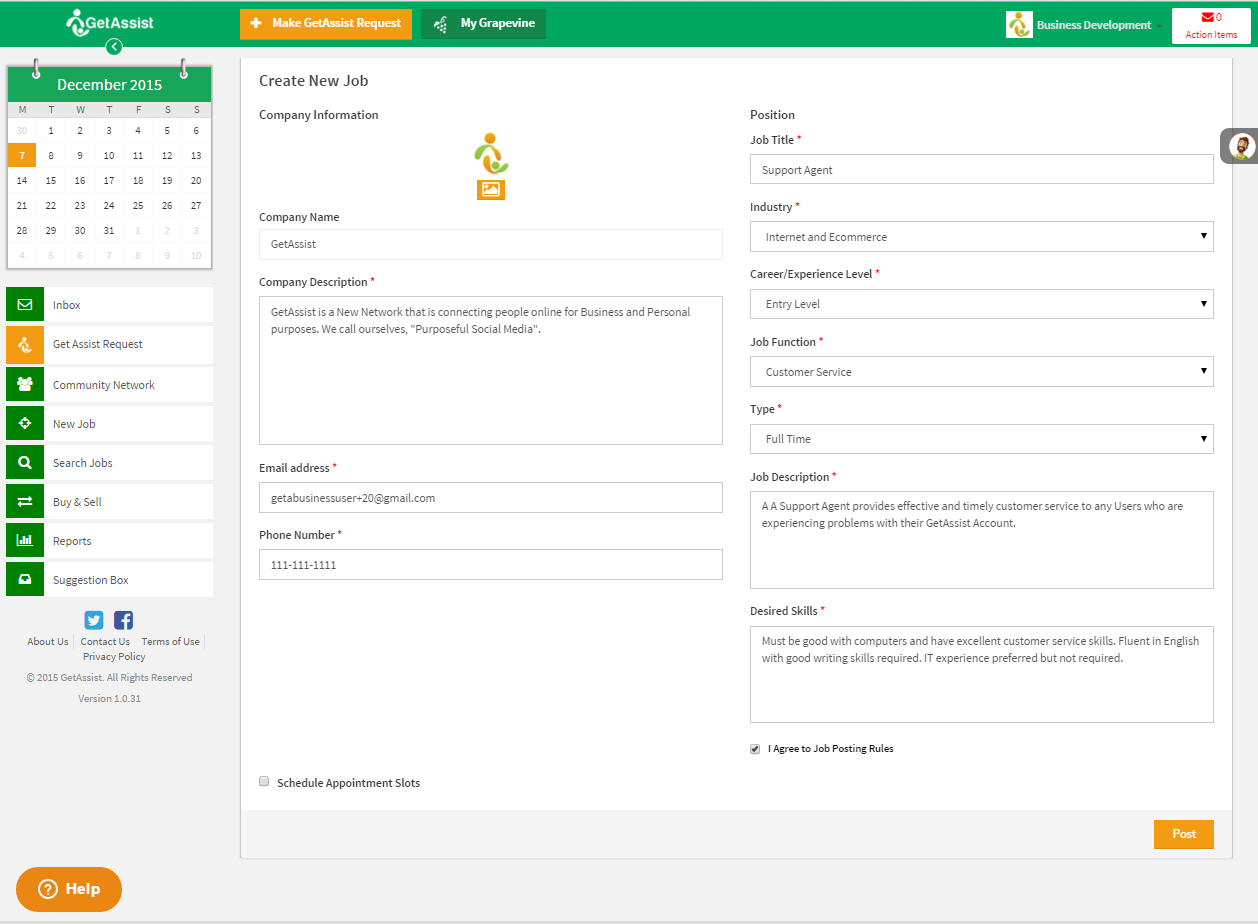Viewport: 1258px width, 924px height.
Task: Open the Buy & Sell arrows icon
Action: pyautogui.click(x=25, y=502)
